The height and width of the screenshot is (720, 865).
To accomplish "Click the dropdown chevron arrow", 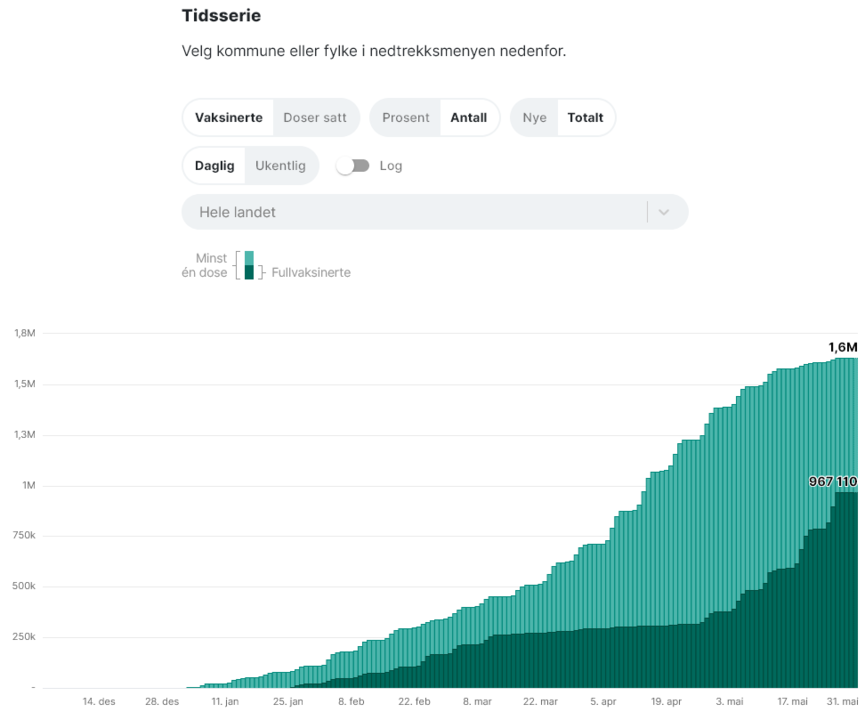I will tap(664, 212).
